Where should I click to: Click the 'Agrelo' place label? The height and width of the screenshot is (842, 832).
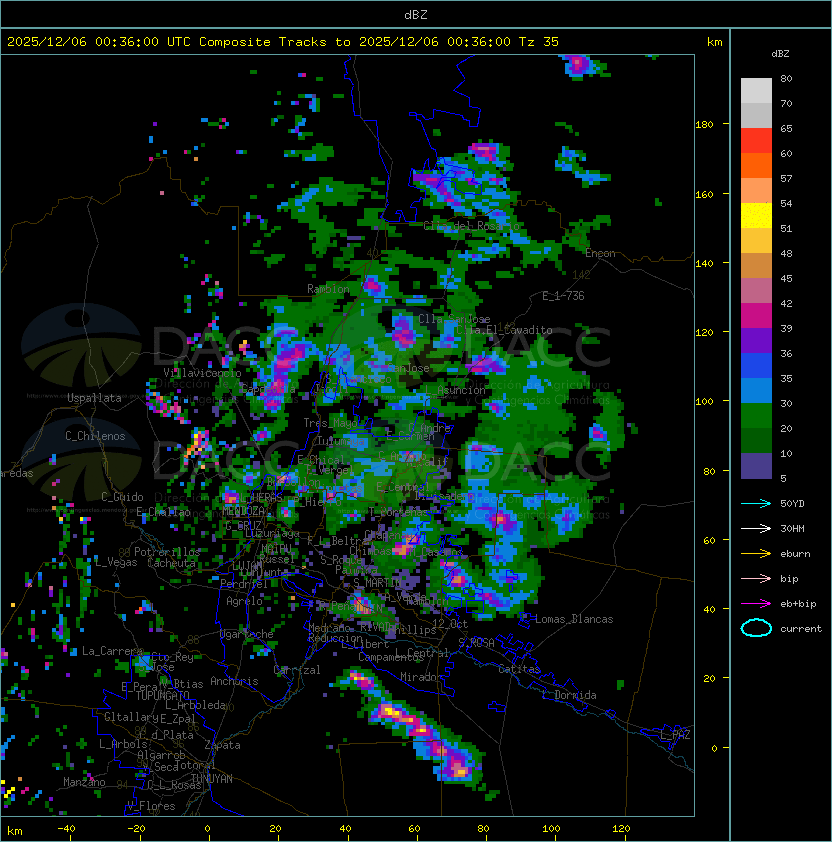pos(244,601)
